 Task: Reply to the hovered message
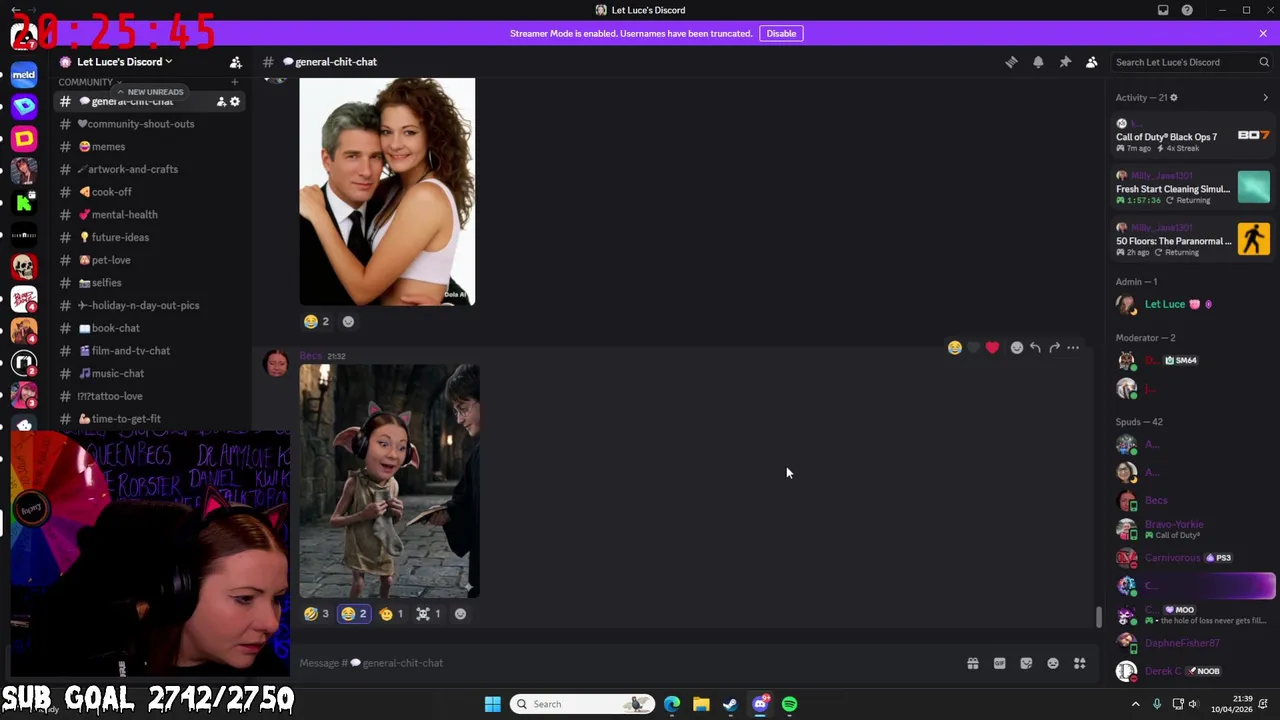[1035, 348]
